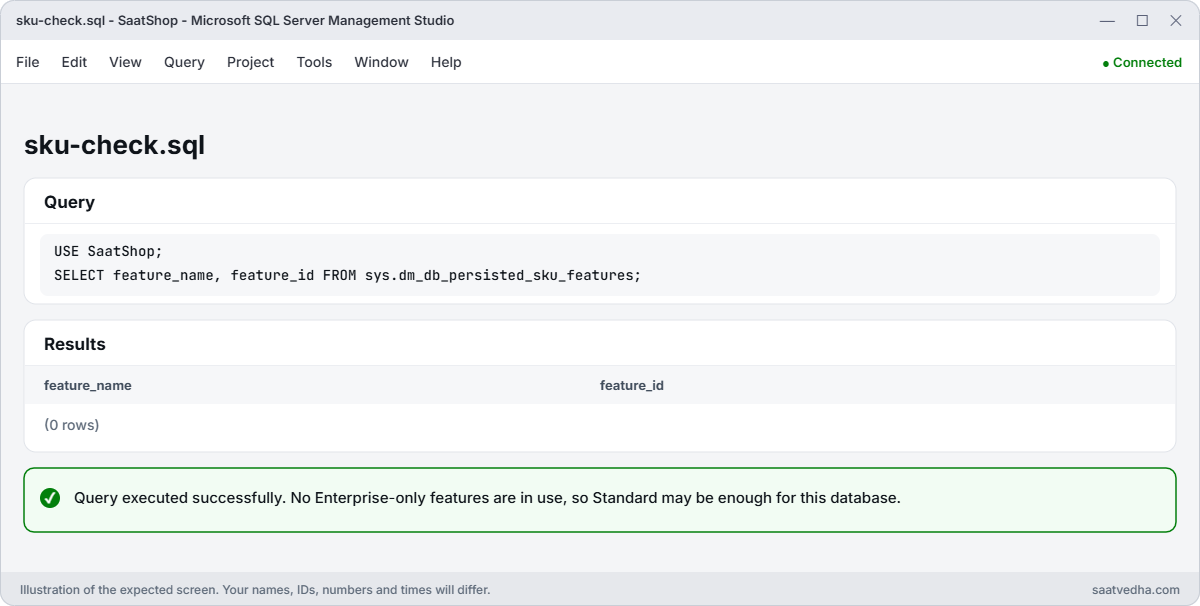The height and width of the screenshot is (606, 1200).
Task: Click the saatvedha.com footer text
Action: click(1136, 590)
